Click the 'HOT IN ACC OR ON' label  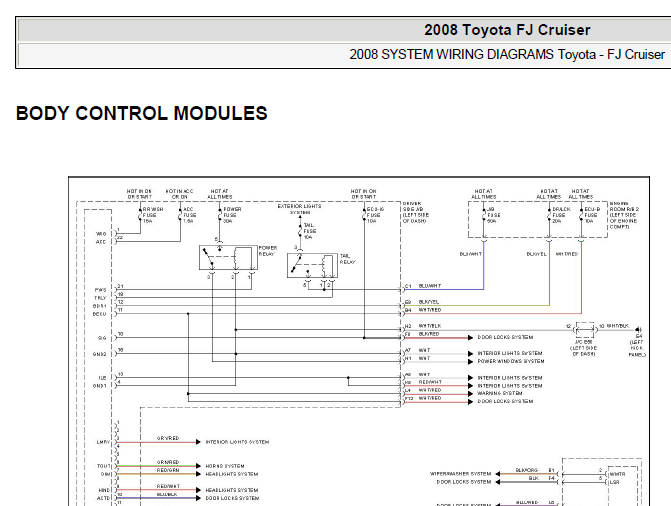click(x=180, y=194)
